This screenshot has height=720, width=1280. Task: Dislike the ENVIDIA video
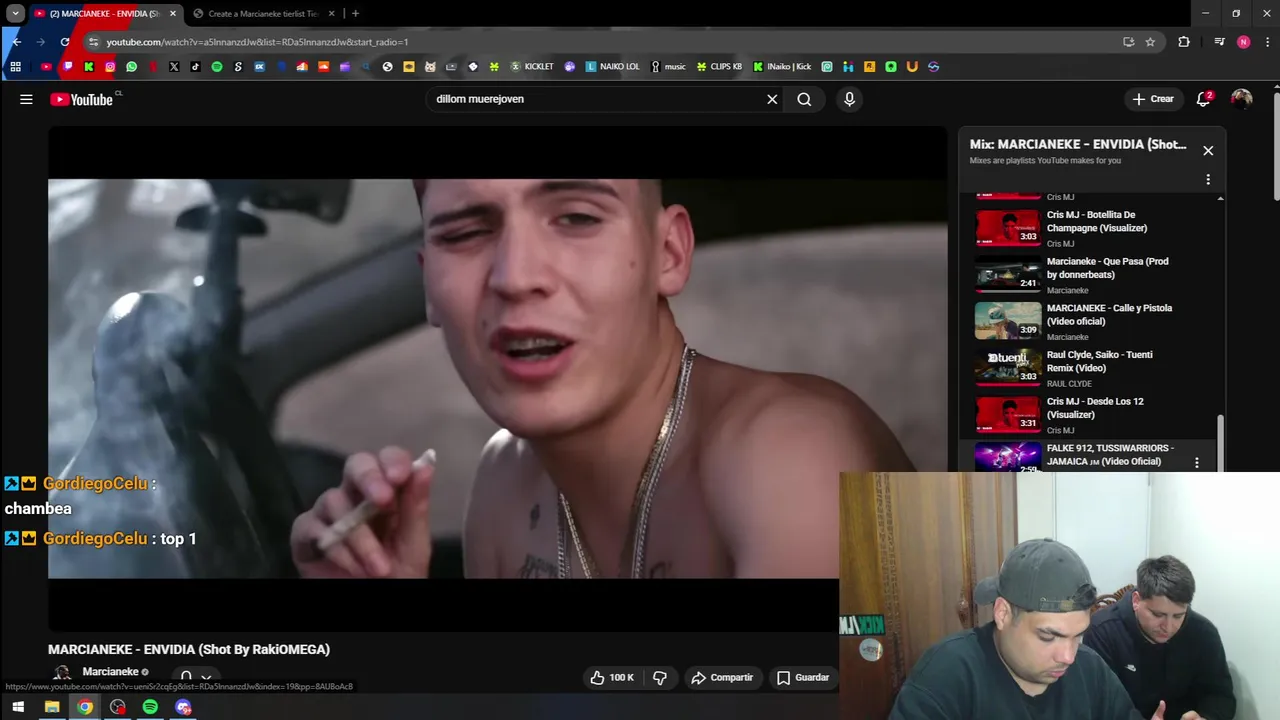(660, 677)
